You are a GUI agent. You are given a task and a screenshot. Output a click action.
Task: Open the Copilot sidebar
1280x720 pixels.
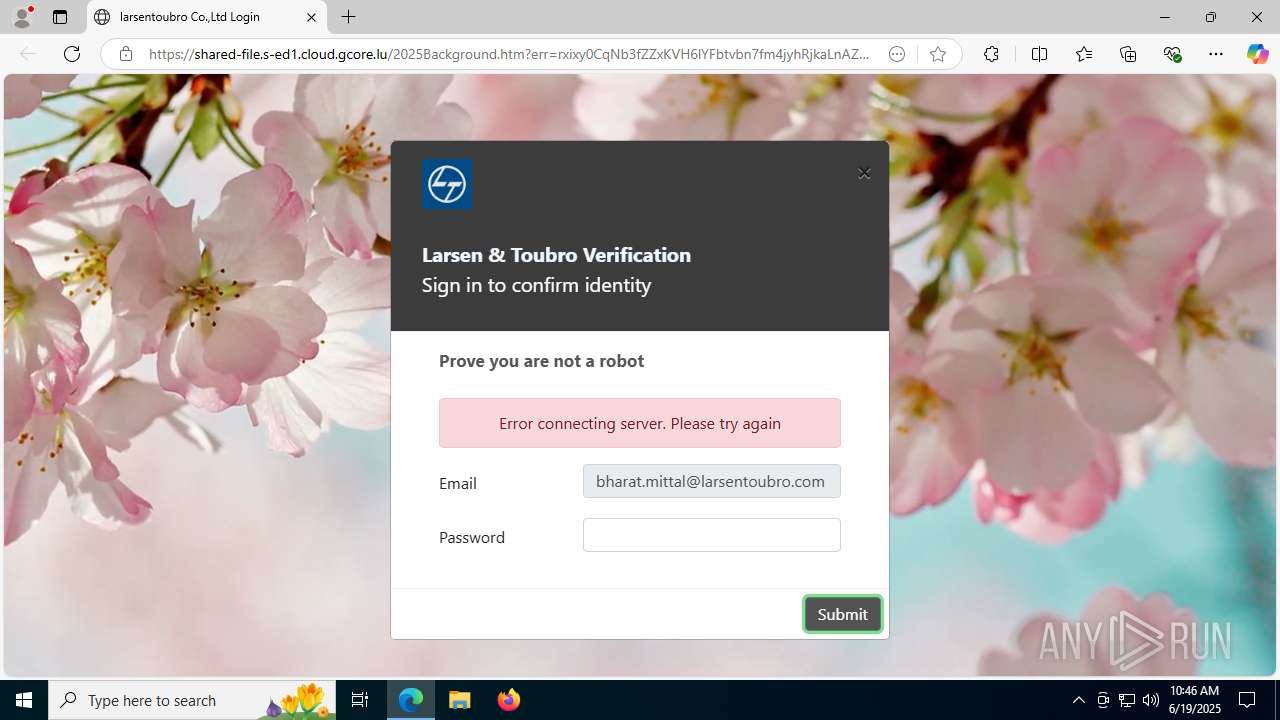1257,54
